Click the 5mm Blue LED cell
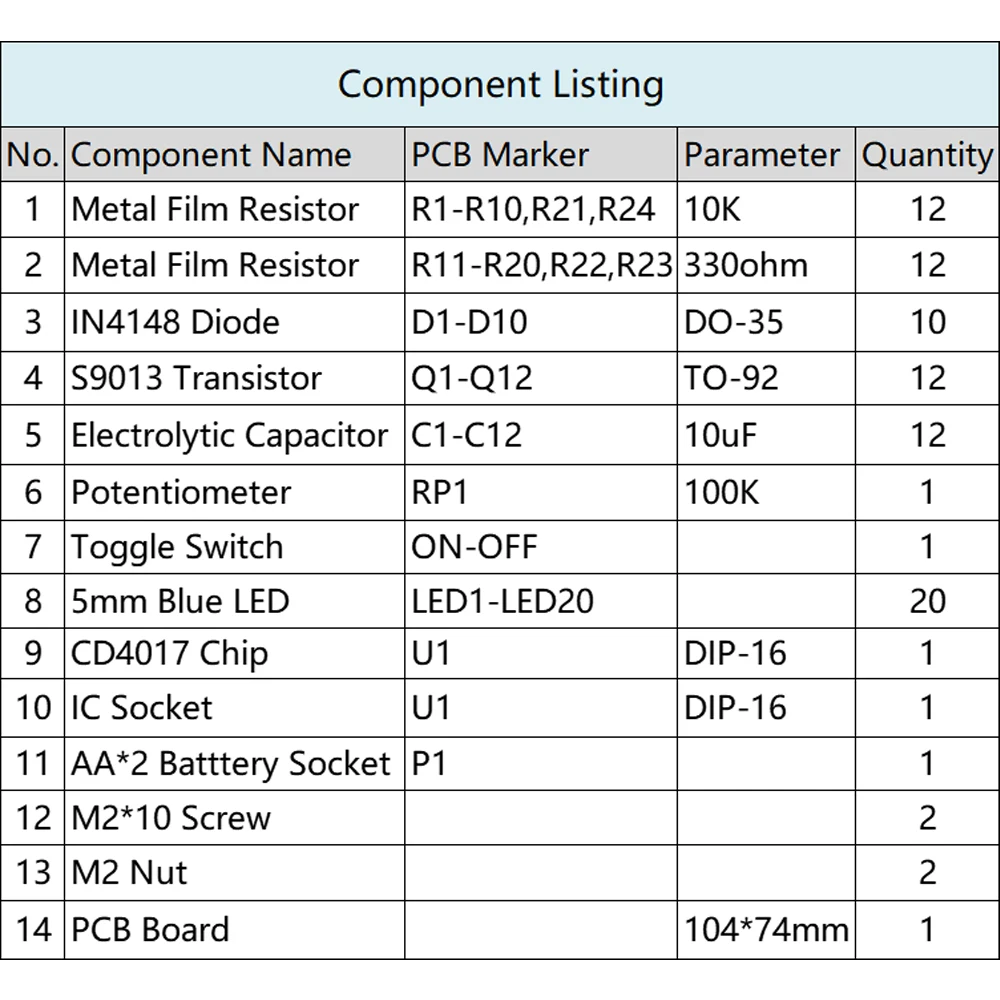 tap(180, 601)
